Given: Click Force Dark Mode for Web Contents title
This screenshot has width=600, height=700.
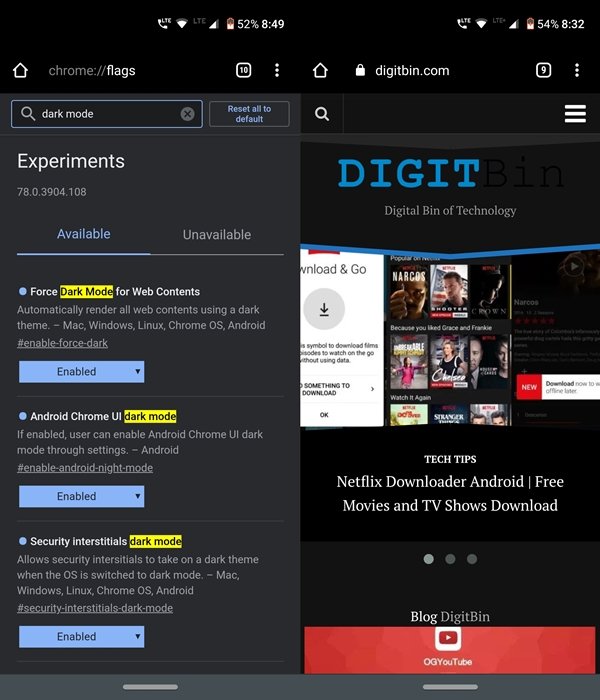Looking at the screenshot, I should coord(115,292).
